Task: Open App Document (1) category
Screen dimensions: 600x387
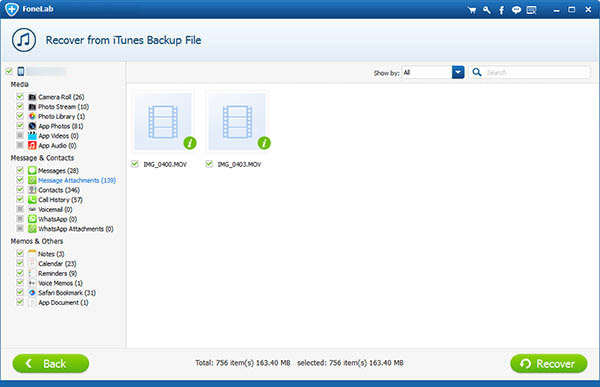Action: pos(63,302)
